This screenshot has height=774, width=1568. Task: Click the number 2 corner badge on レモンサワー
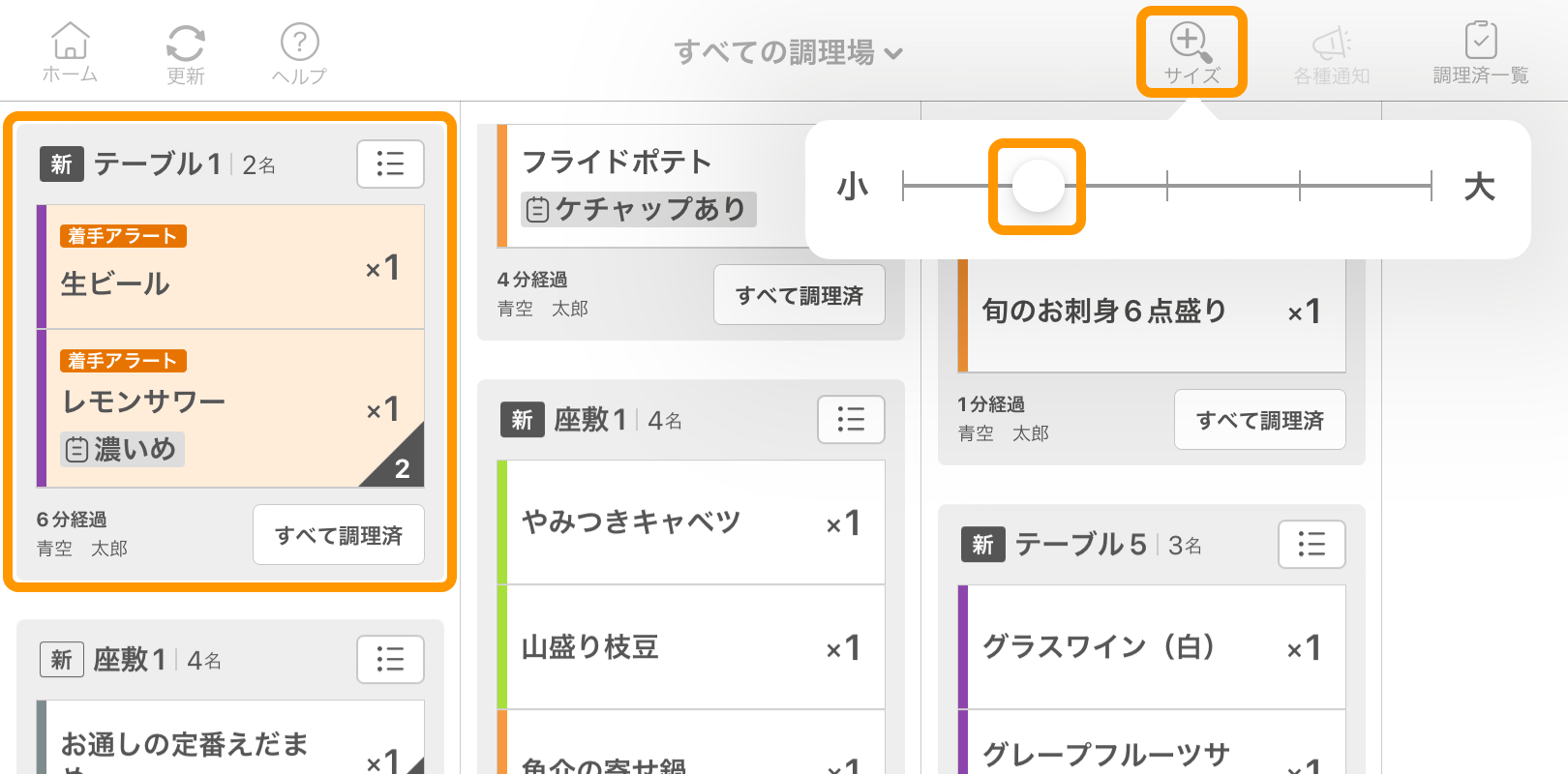pyautogui.click(x=402, y=468)
